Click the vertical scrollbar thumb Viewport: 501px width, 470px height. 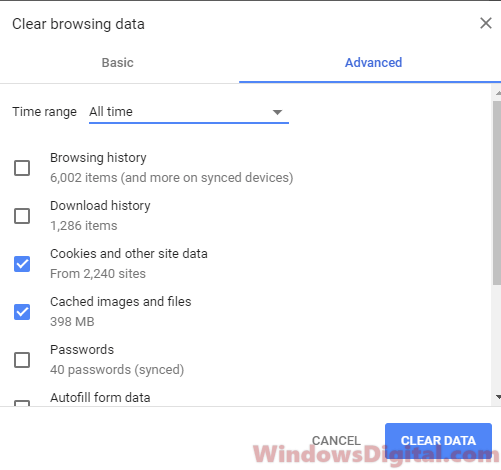497,193
